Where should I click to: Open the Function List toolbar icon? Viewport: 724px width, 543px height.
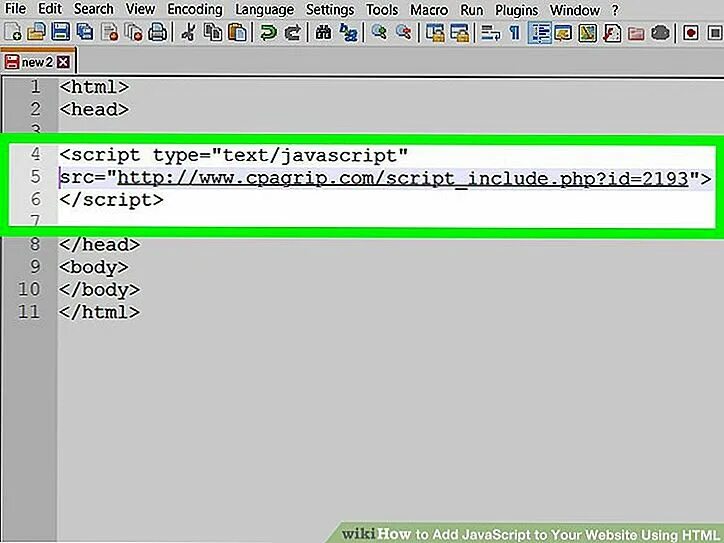612,33
